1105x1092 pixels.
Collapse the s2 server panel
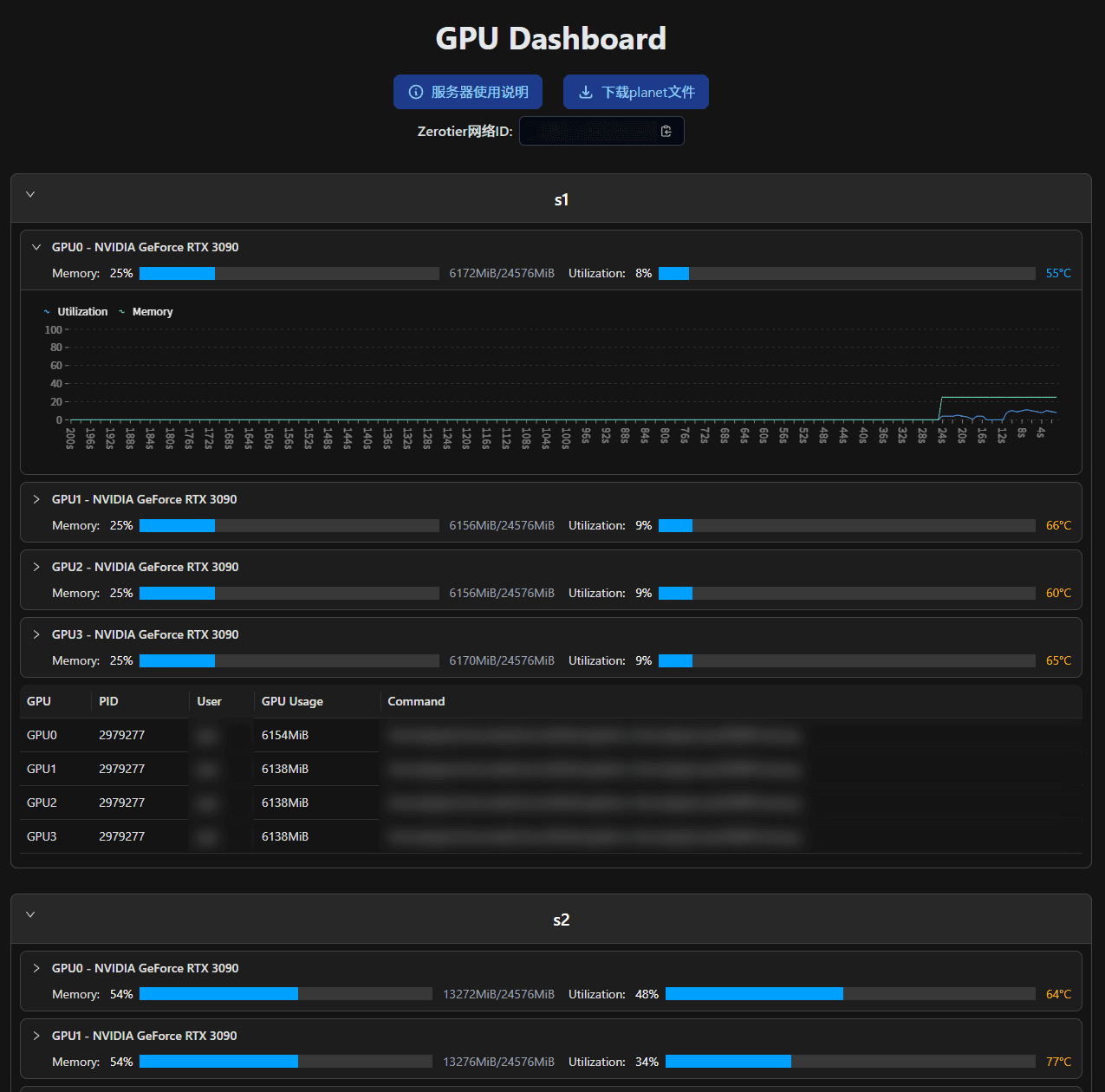[30, 914]
